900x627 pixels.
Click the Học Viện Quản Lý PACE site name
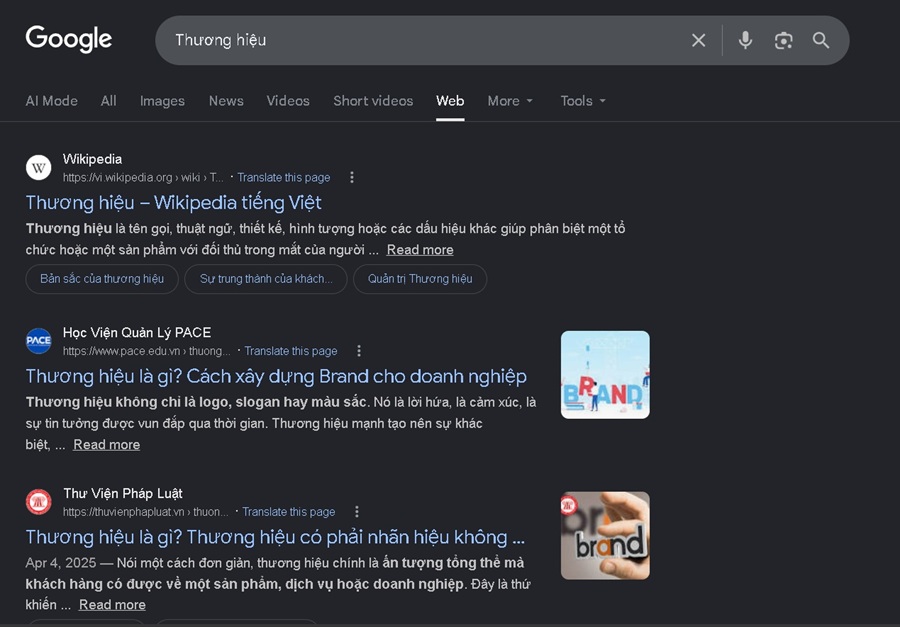pyautogui.click(x=137, y=332)
